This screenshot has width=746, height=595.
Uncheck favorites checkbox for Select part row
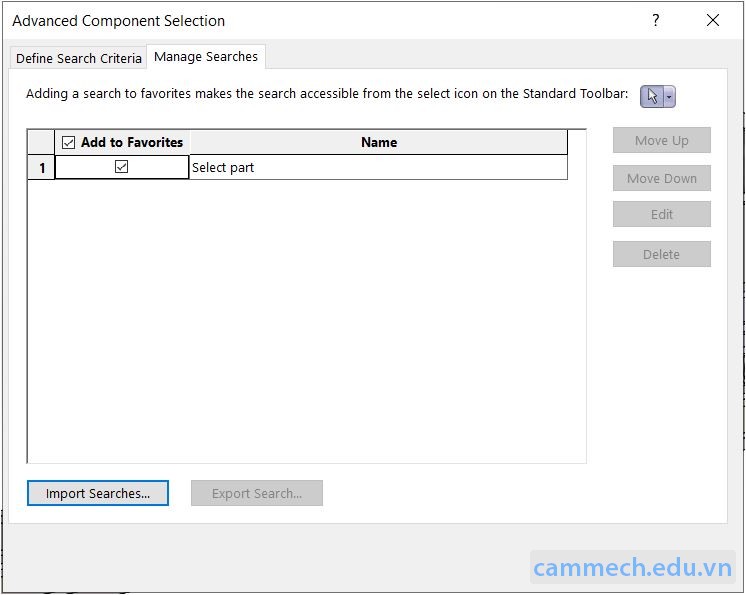[122, 167]
